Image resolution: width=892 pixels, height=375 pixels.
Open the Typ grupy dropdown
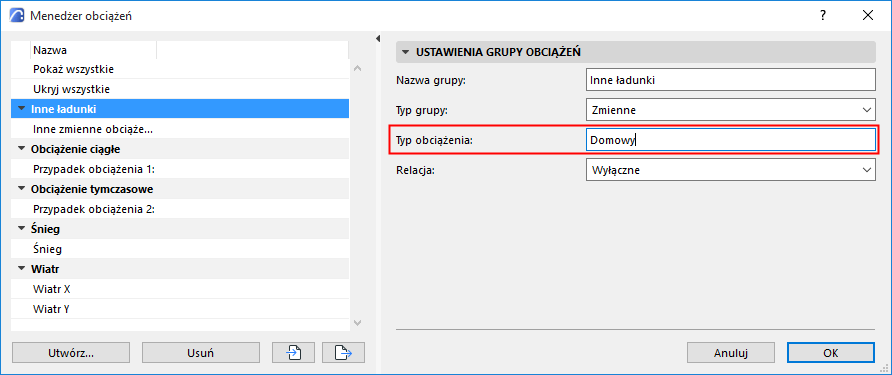coord(730,110)
